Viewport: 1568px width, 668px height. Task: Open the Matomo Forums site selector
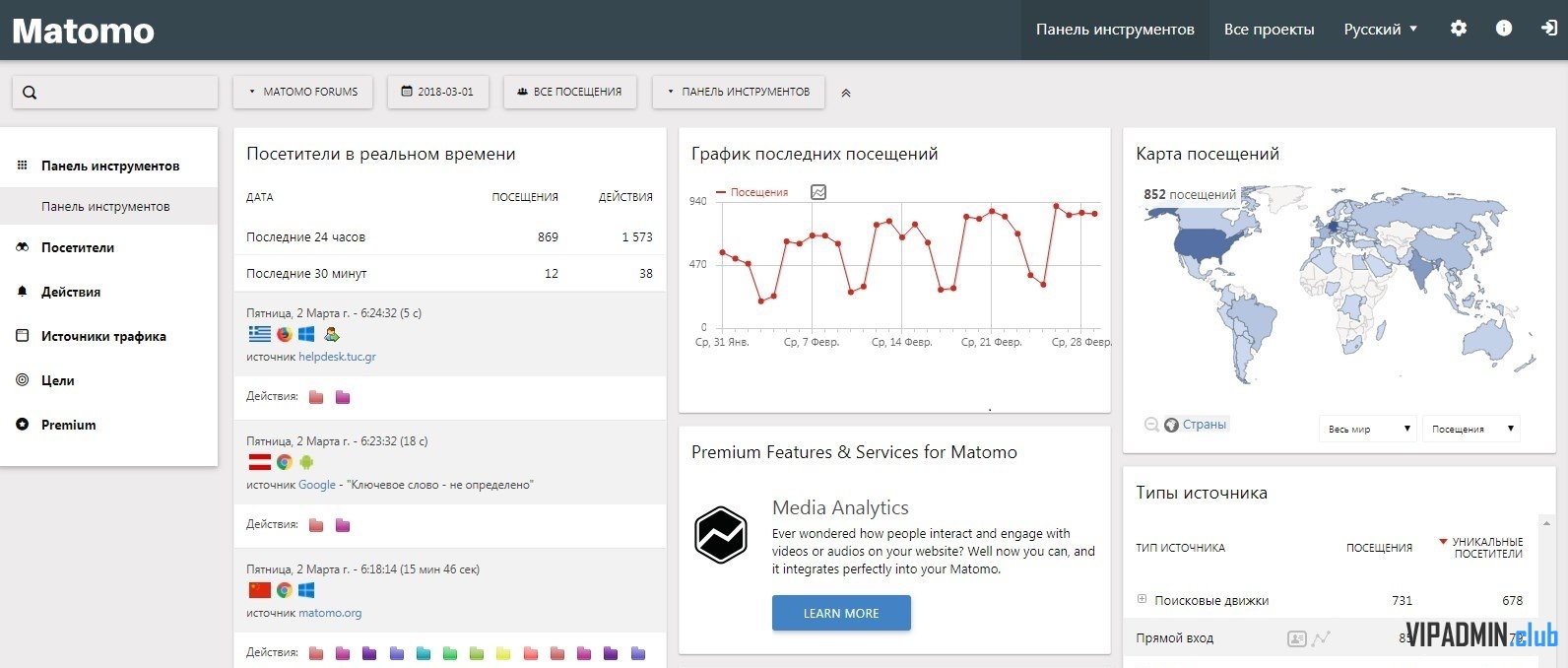(x=302, y=92)
